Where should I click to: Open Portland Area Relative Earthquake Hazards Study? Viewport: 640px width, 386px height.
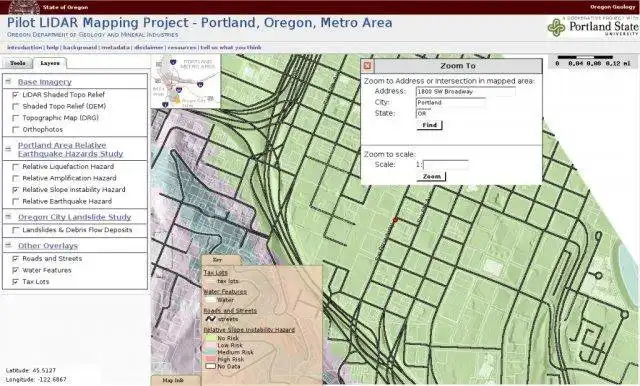(70, 150)
